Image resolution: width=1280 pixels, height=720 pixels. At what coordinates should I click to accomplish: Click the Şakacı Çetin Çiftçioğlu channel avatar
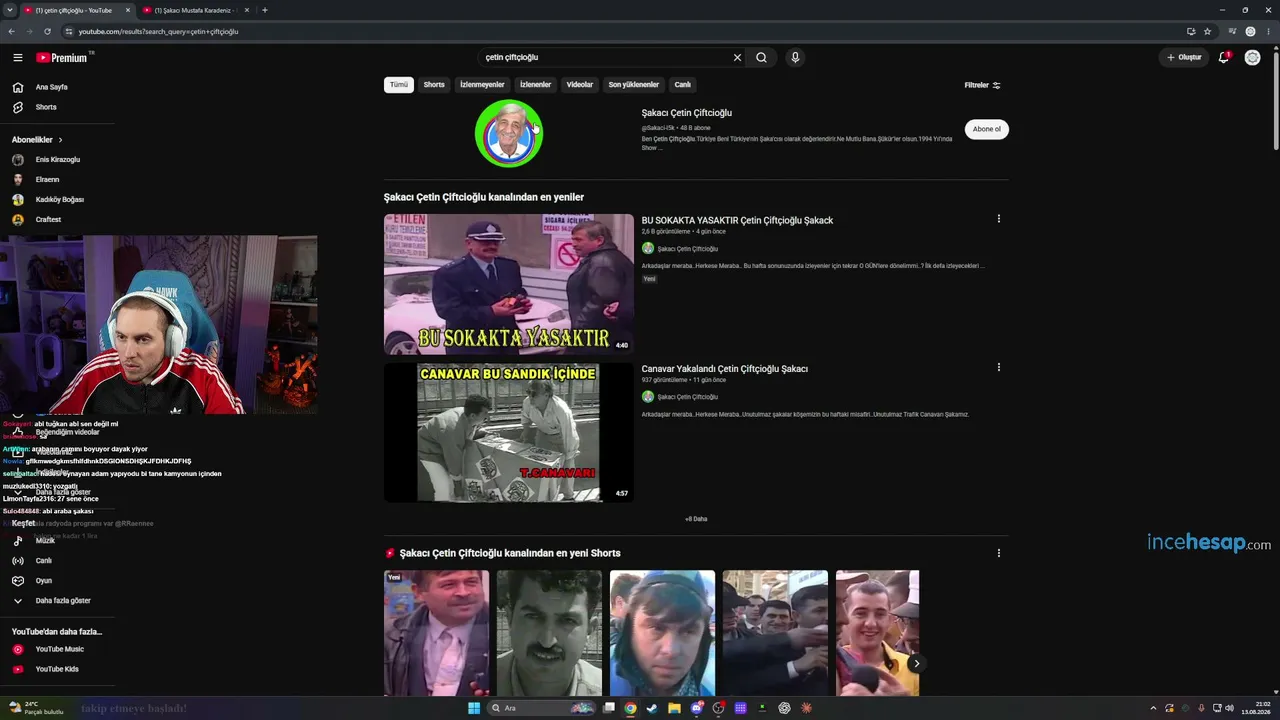[509, 134]
